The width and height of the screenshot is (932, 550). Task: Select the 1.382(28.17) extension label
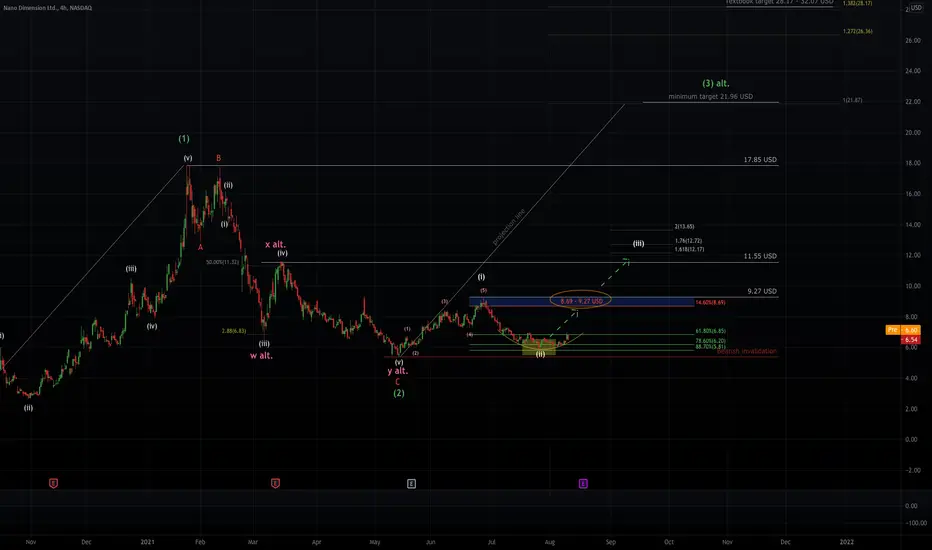tap(858, 4)
